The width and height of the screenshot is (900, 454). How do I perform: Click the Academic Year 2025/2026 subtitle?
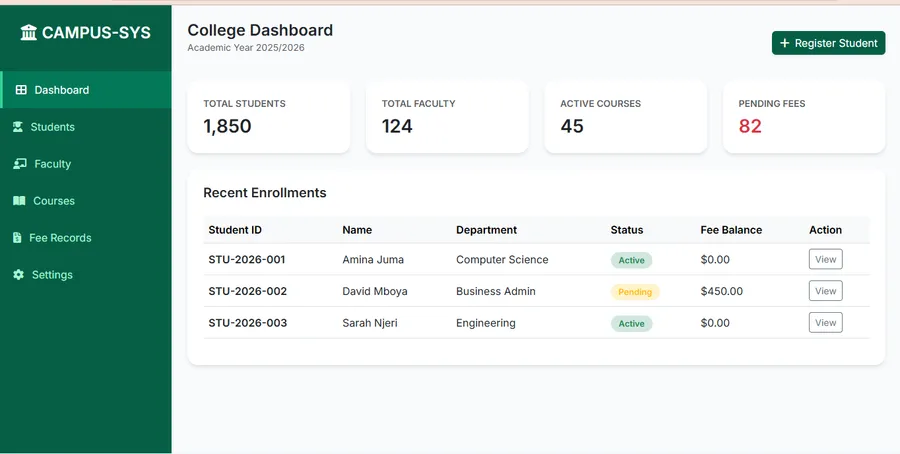click(246, 48)
